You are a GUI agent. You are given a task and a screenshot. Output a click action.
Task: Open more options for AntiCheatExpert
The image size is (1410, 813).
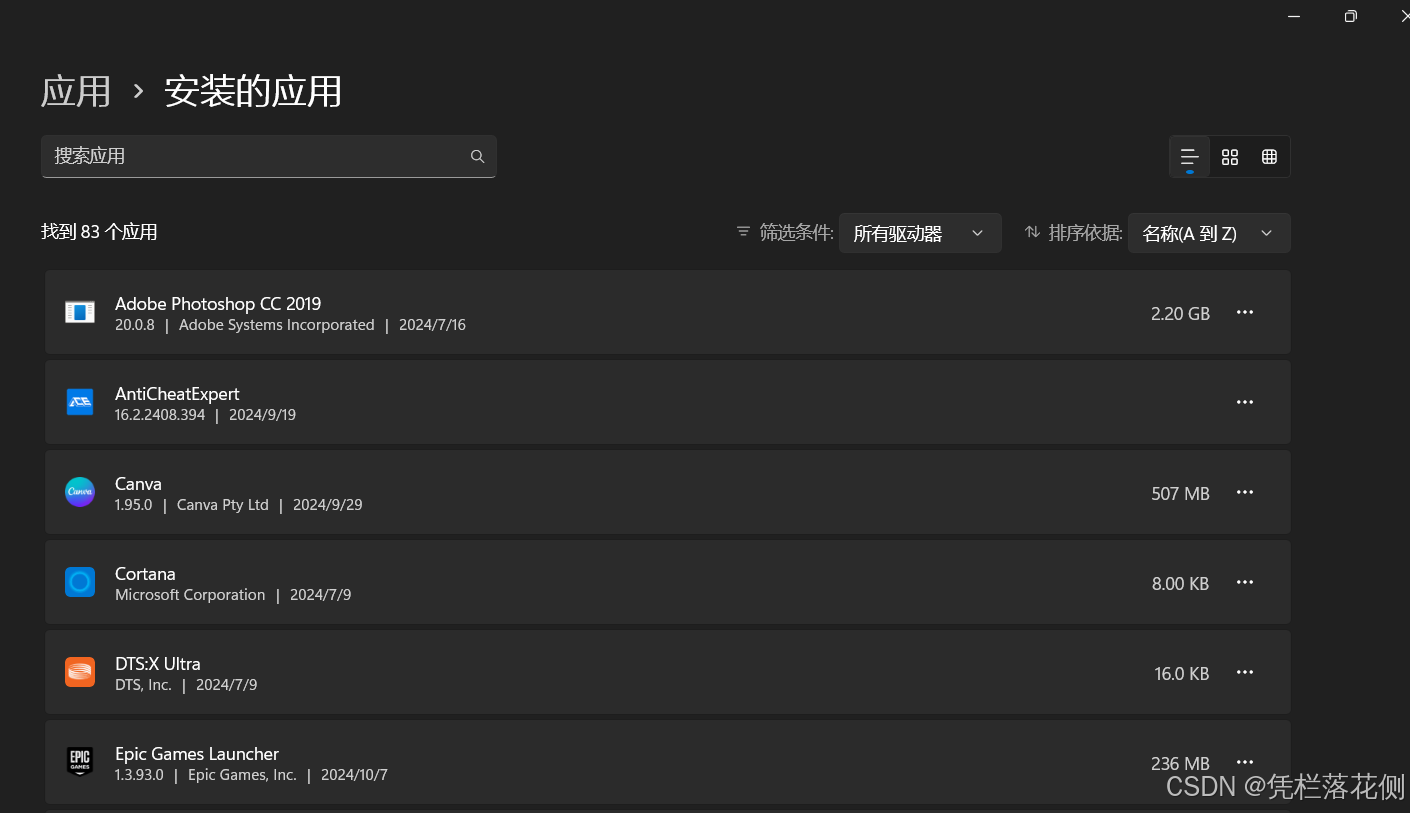pyautogui.click(x=1245, y=402)
